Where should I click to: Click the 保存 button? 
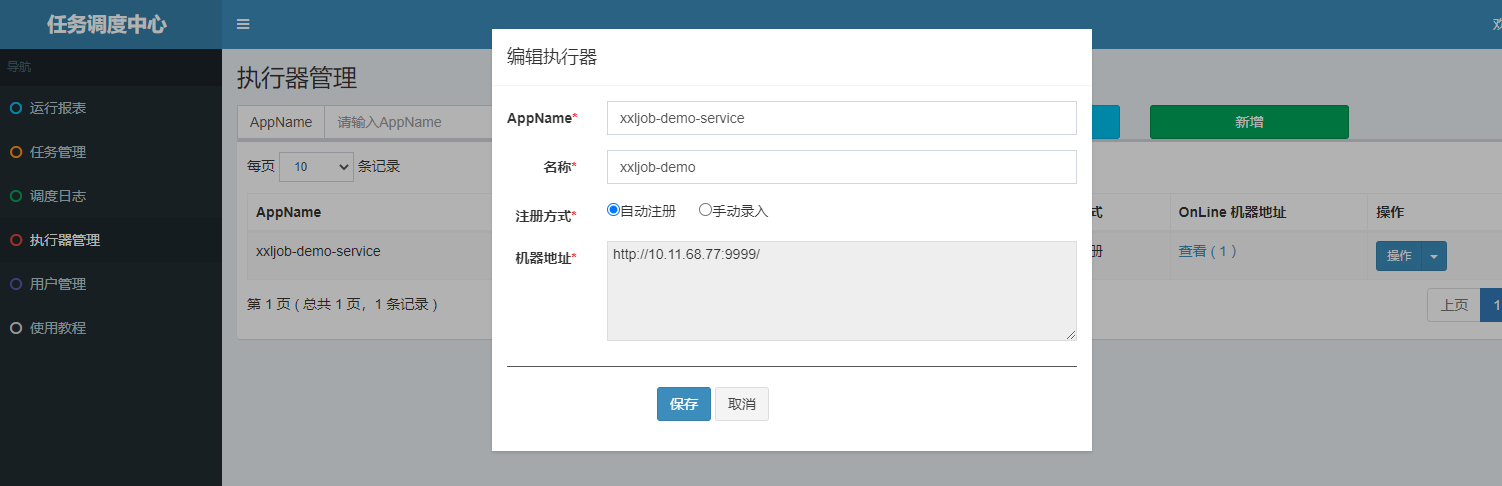click(x=684, y=404)
